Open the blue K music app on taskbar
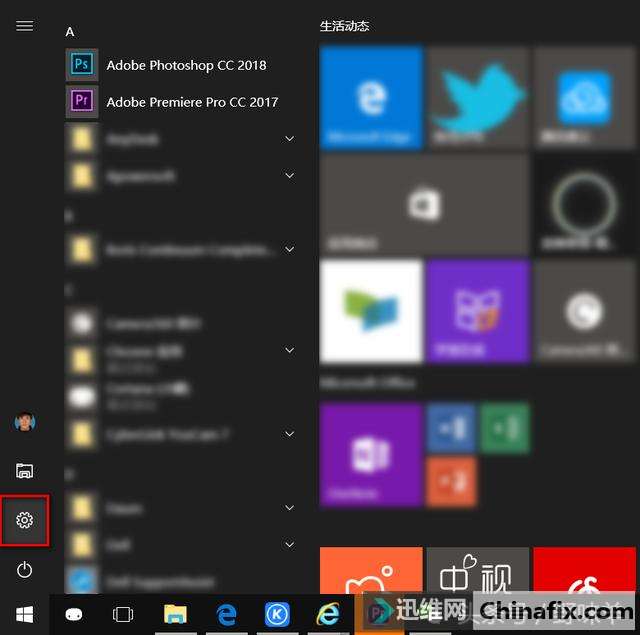 tap(277, 614)
